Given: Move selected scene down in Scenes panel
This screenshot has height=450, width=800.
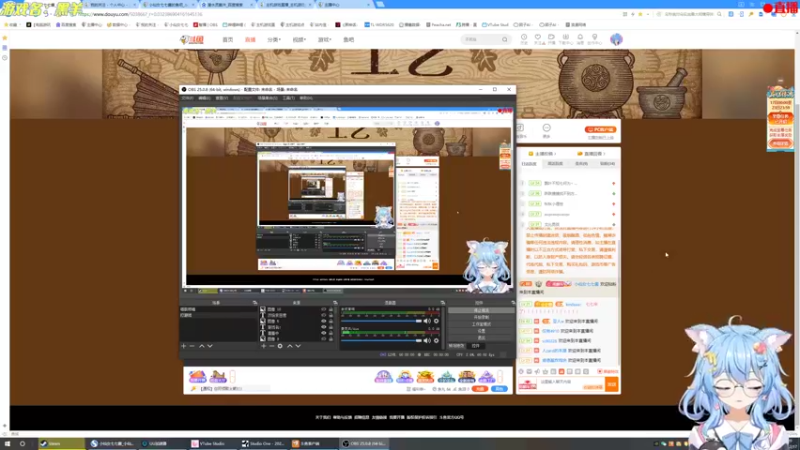Looking at the screenshot, I should tap(210, 346).
